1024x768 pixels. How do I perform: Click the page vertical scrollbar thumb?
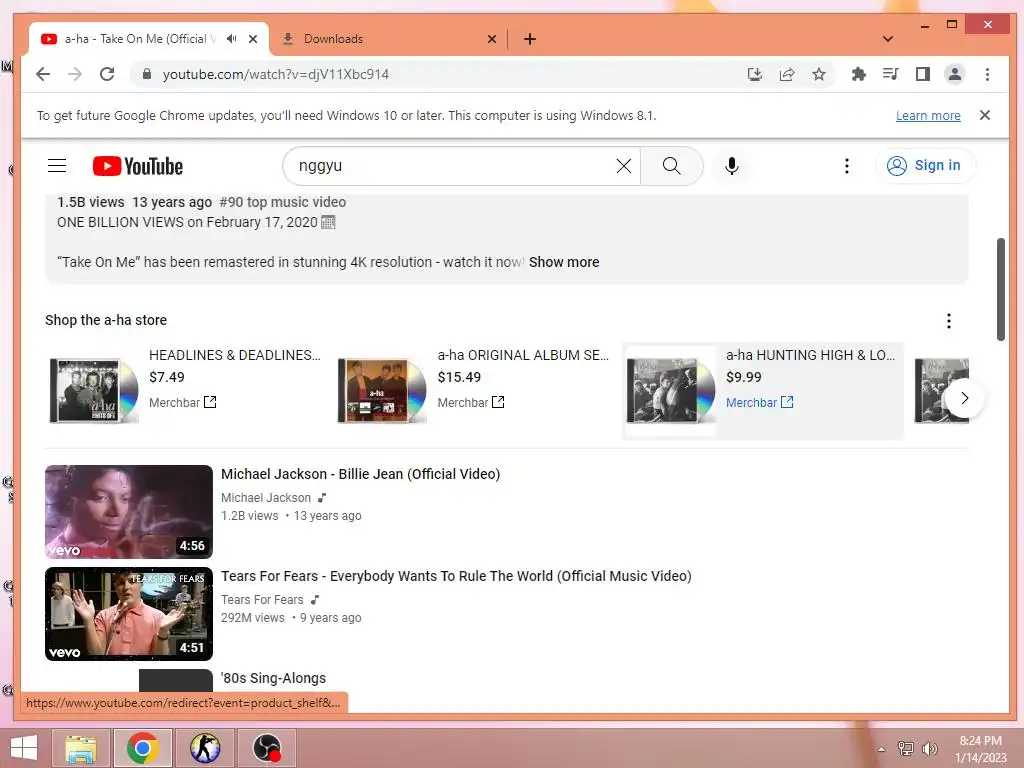[x=1000, y=289]
